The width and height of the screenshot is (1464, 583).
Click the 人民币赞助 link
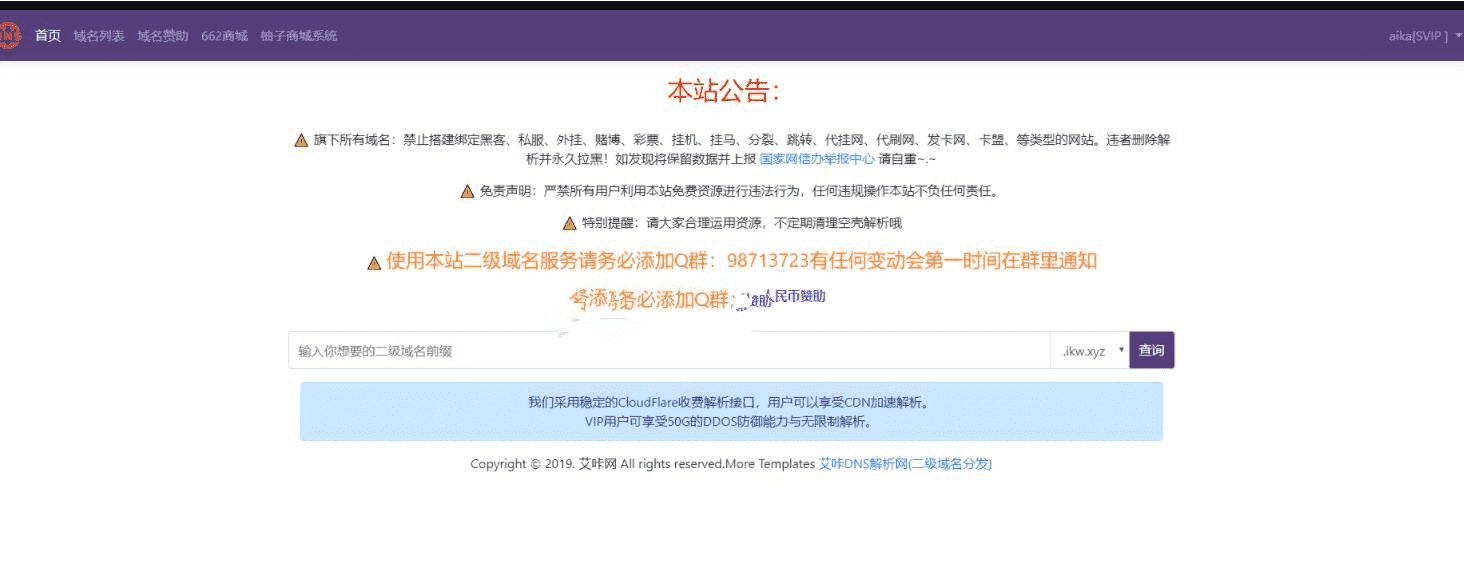(x=795, y=296)
